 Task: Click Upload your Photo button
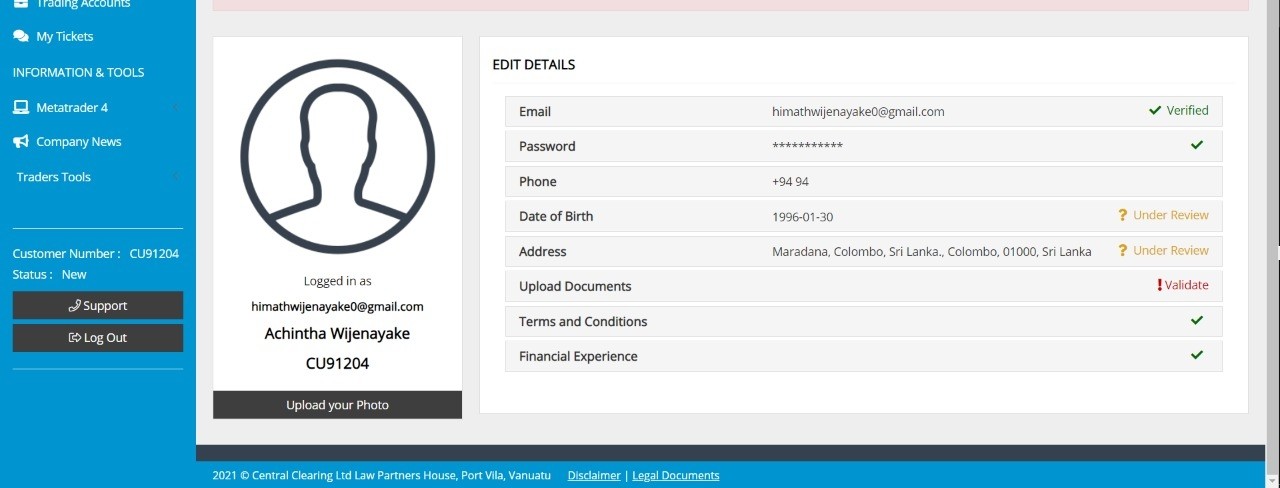[x=337, y=405]
